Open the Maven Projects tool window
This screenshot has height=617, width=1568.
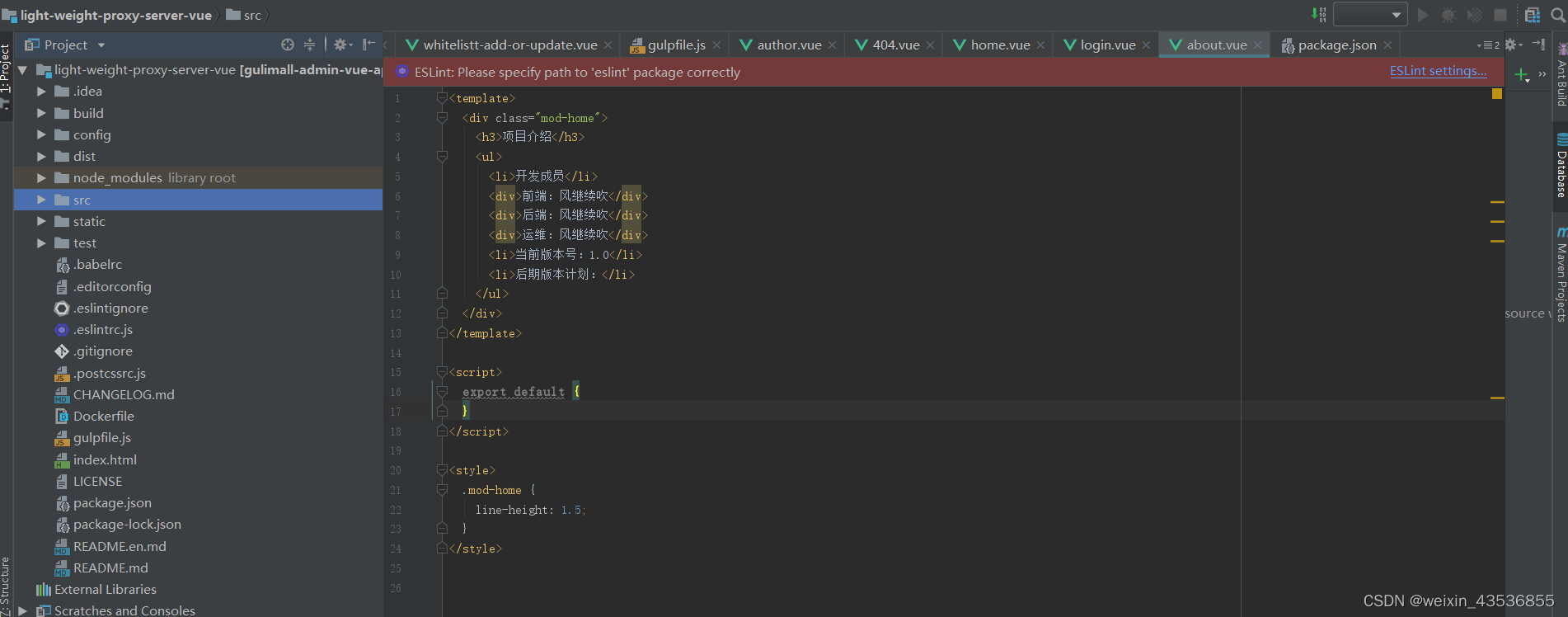pyautogui.click(x=1561, y=275)
